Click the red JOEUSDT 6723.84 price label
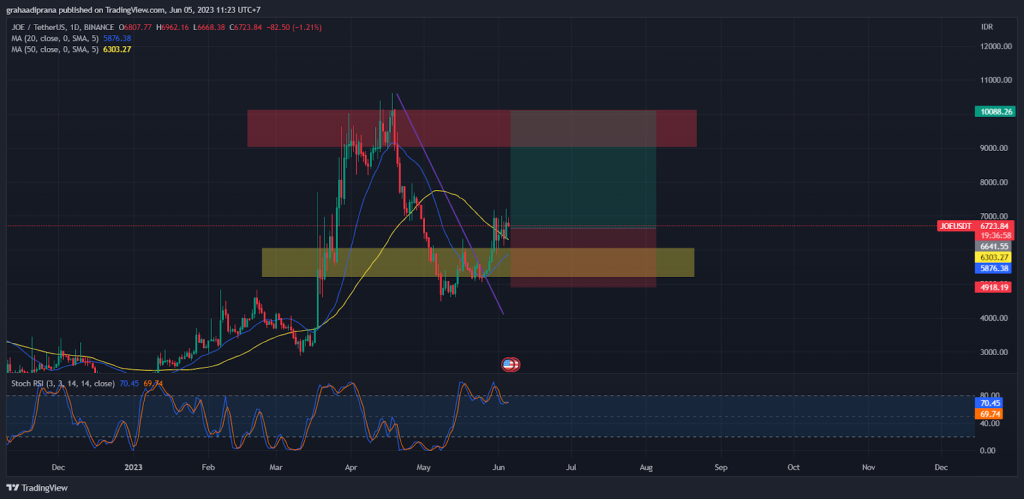The height and width of the screenshot is (499, 1024). tap(975, 226)
